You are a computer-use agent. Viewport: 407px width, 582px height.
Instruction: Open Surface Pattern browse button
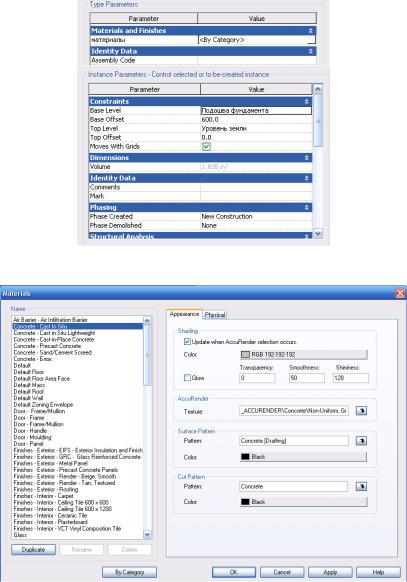click(361, 441)
